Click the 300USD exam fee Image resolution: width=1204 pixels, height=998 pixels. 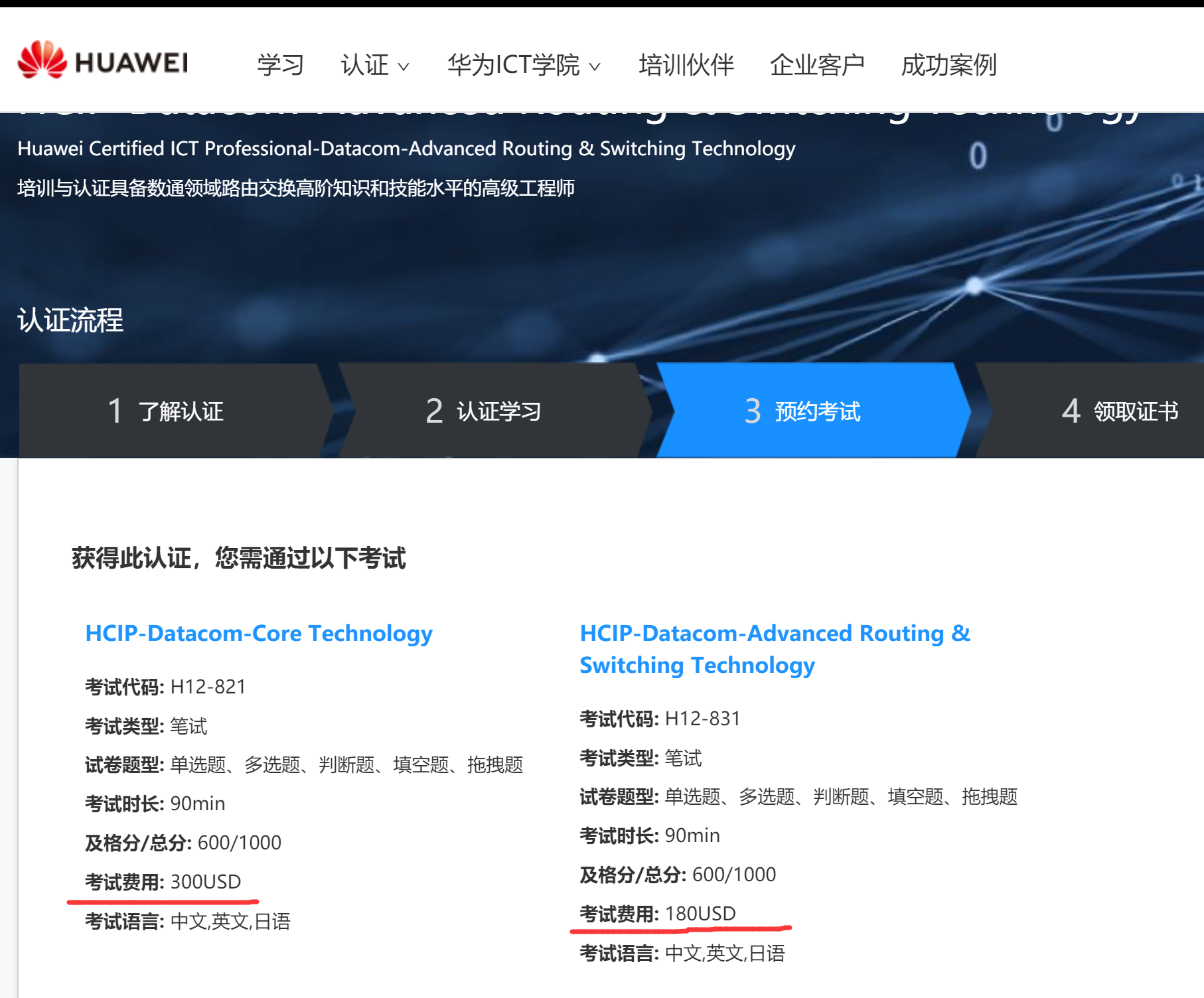tap(206, 882)
